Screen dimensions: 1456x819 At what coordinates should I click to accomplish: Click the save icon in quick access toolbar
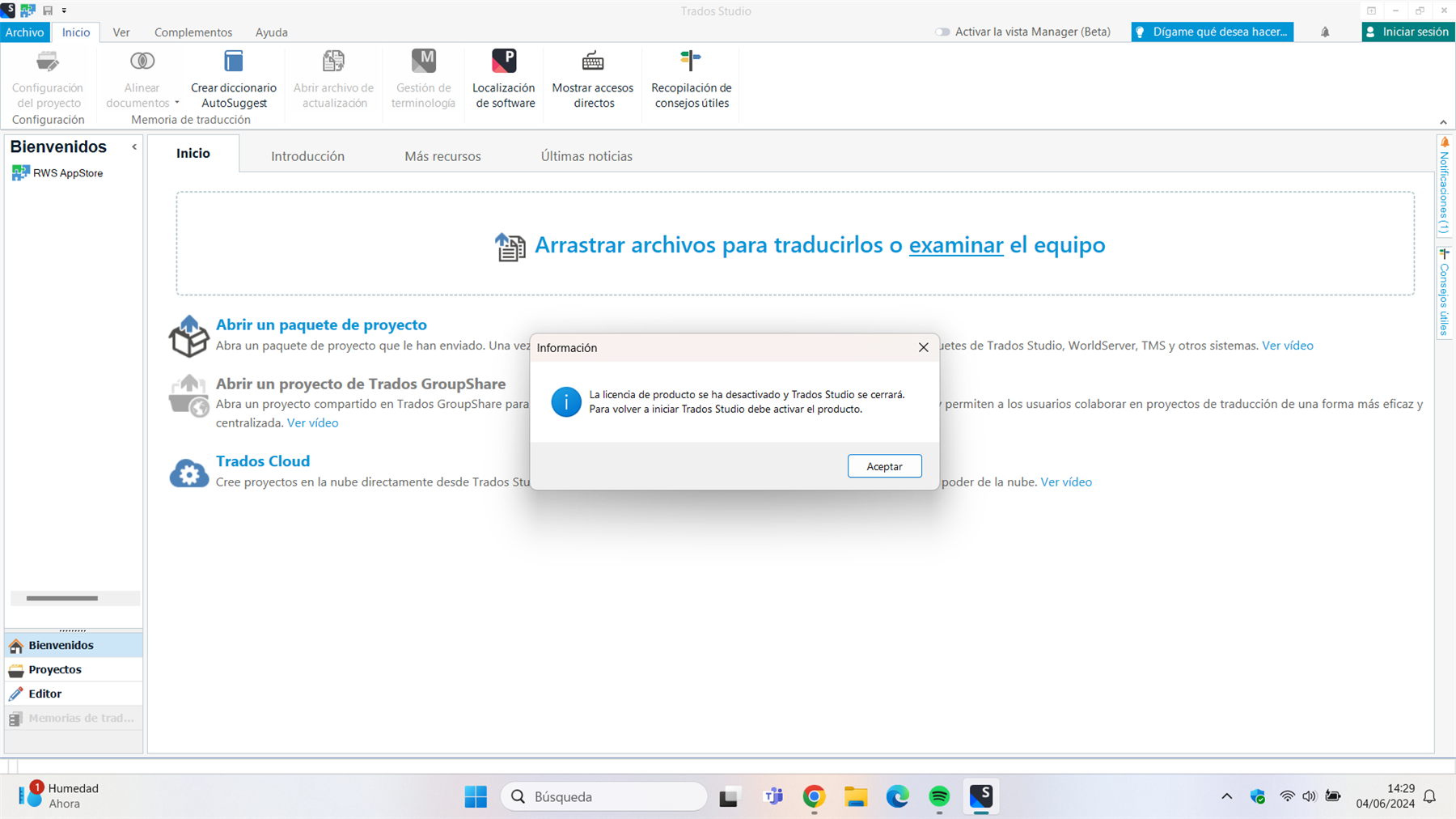tap(48, 11)
